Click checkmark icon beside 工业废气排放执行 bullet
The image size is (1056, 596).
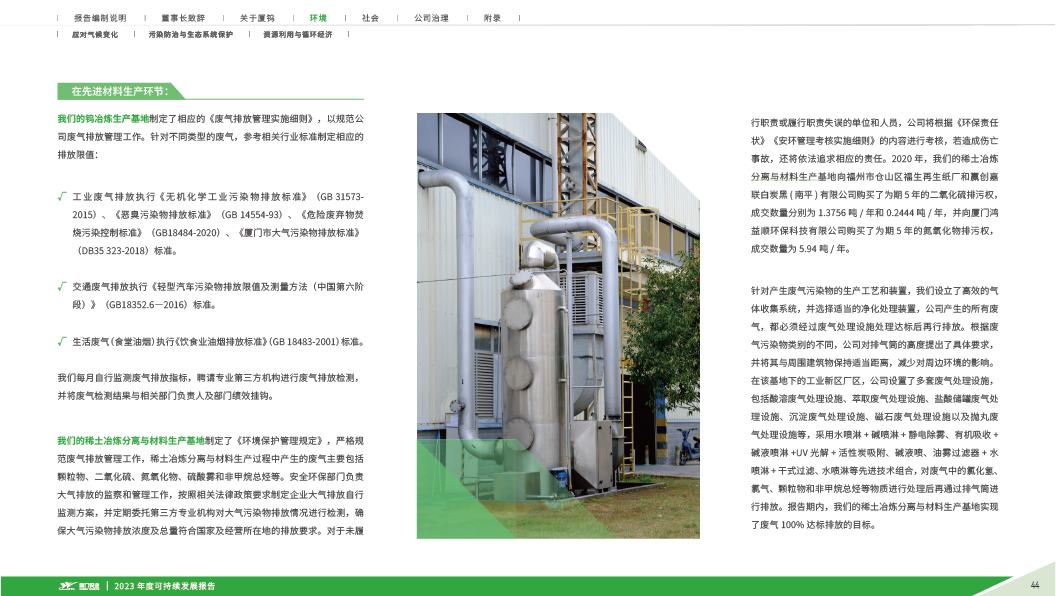[x=62, y=198]
